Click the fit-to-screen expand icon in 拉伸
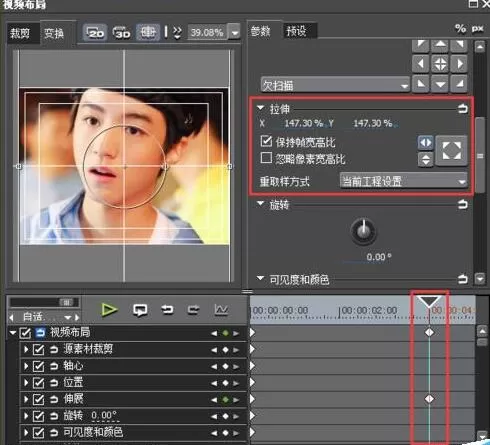Image resolution: width=490 pixels, height=445 pixels. coord(452,151)
